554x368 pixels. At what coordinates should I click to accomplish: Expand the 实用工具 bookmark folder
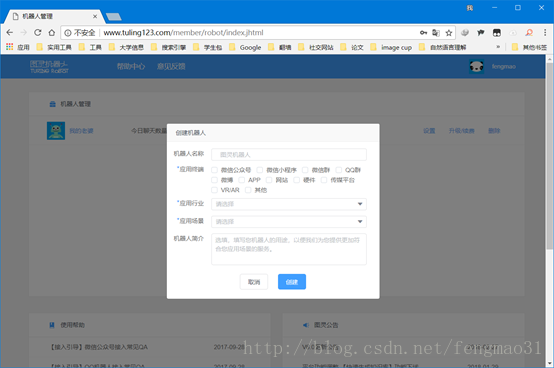pos(54,47)
